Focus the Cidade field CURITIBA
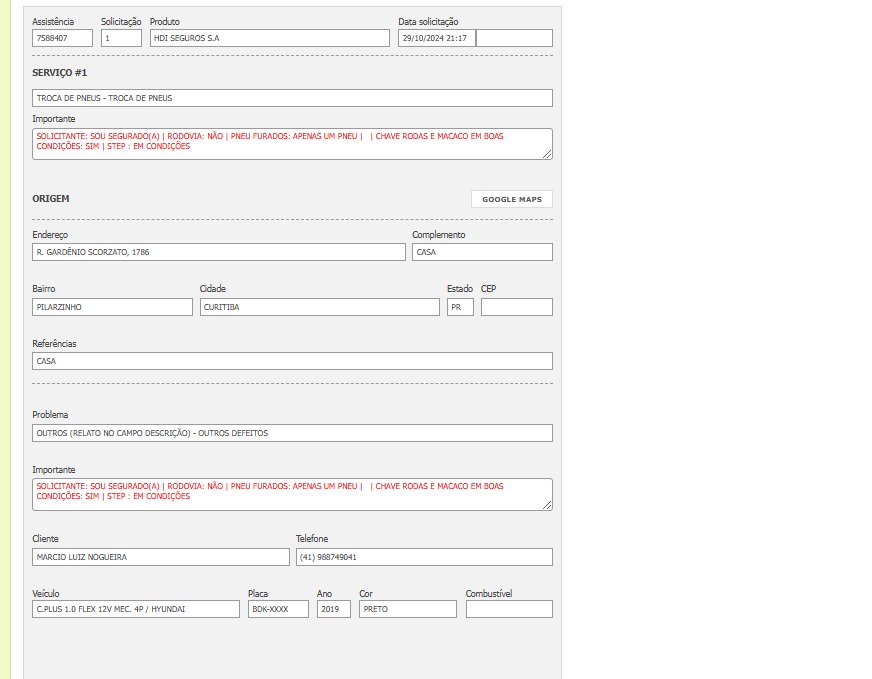 [x=320, y=307]
